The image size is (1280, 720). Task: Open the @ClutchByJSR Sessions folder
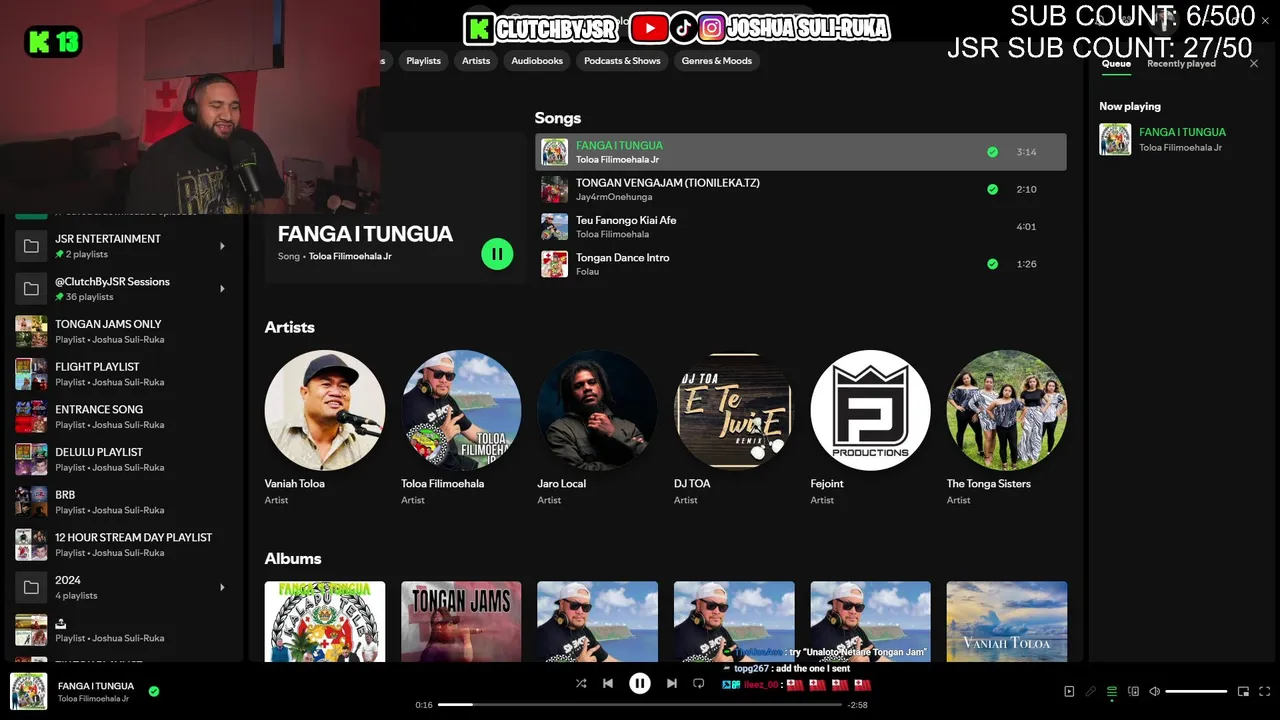click(x=122, y=289)
